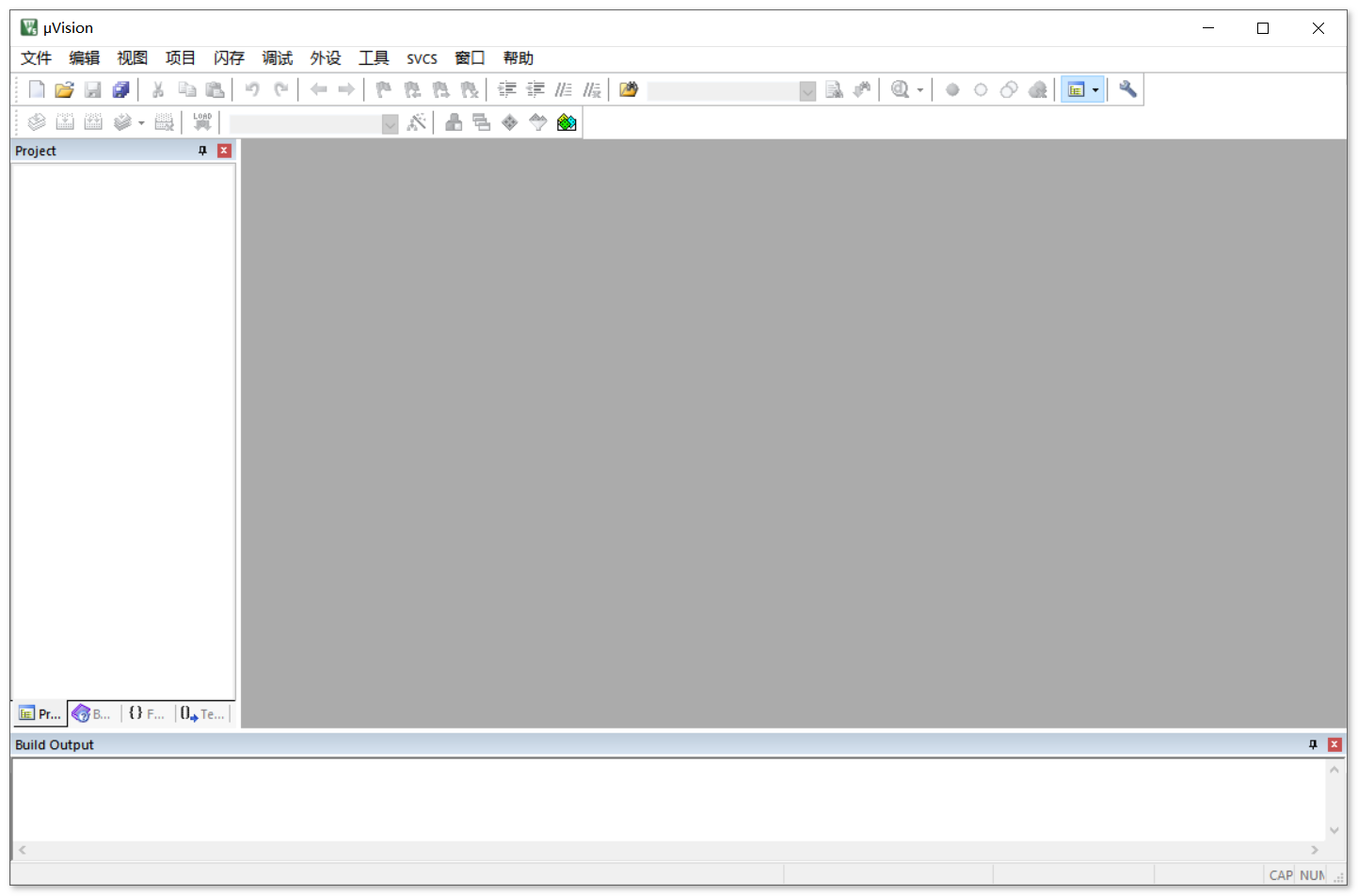This screenshot has width=1358, height=896.
Task: Disable all breakpoints double-circle icon
Action: pyautogui.click(x=1009, y=89)
